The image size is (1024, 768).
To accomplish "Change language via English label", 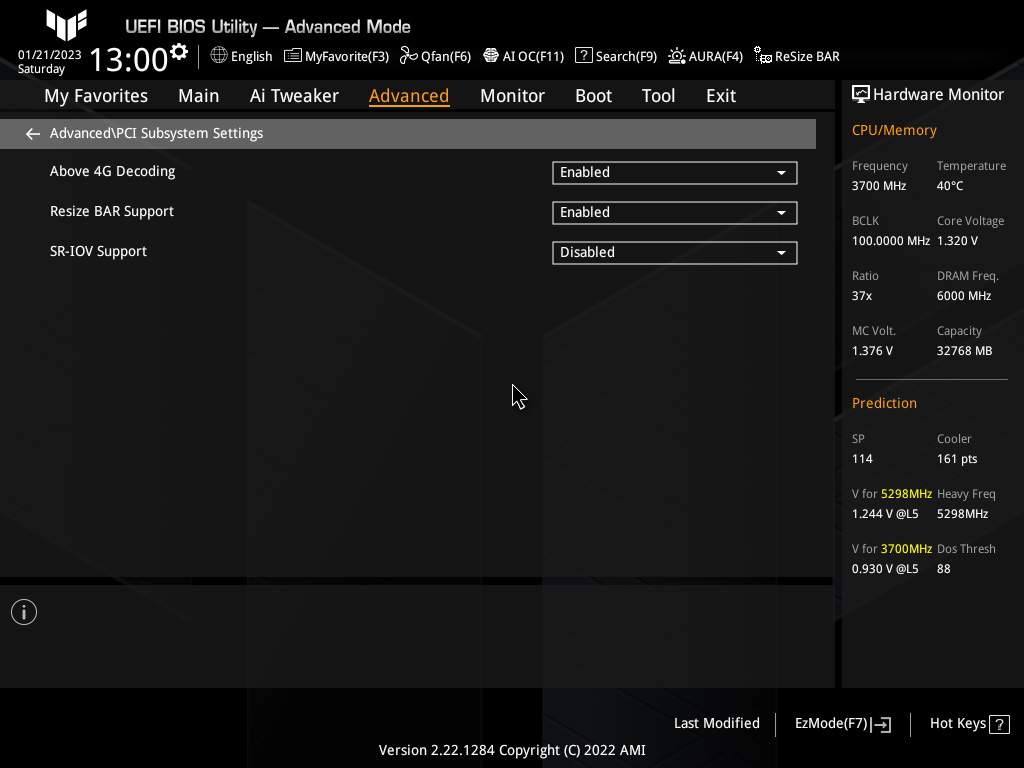I will point(251,57).
